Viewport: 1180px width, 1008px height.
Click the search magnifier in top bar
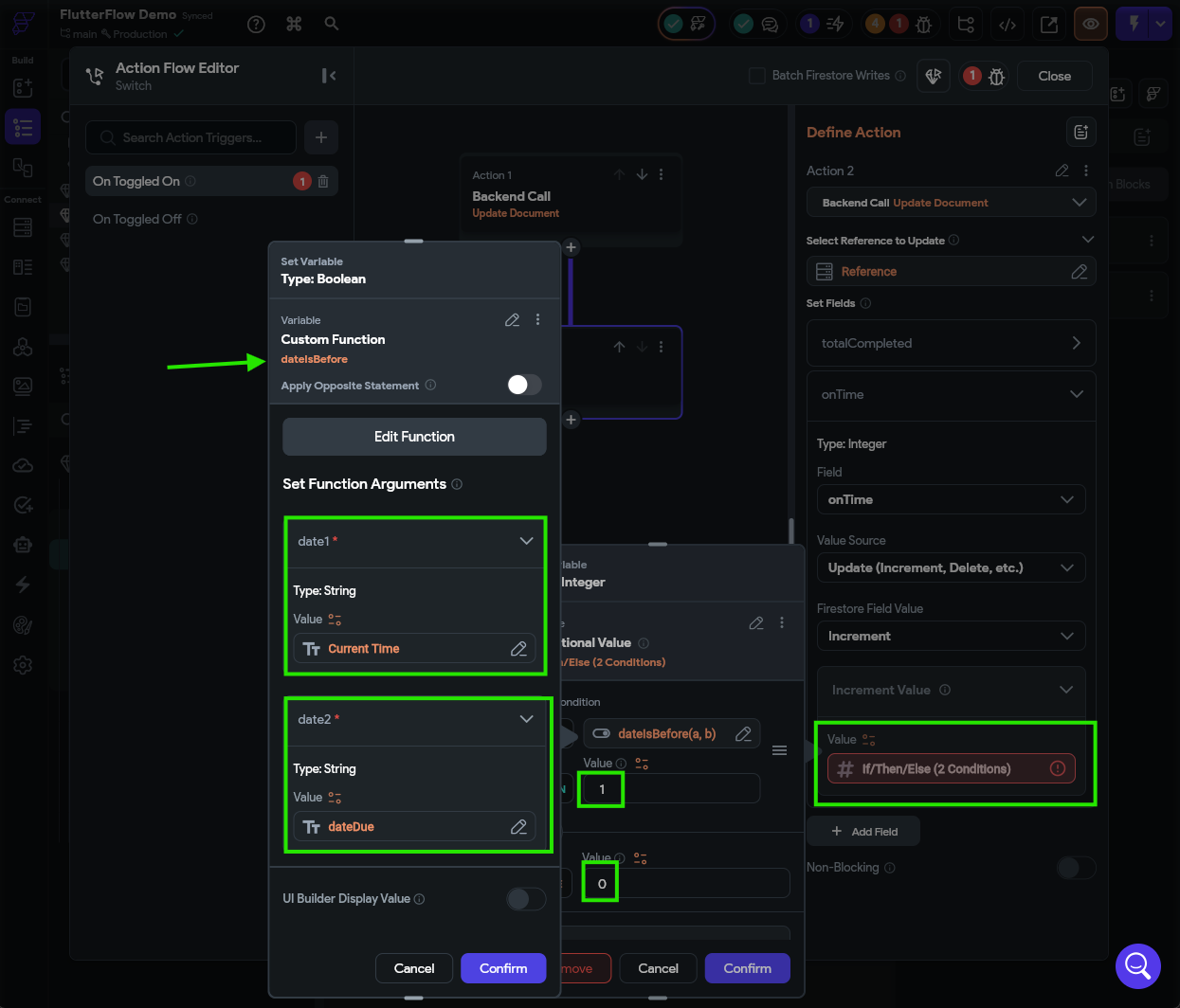pyautogui.click(x=332, y=24)
